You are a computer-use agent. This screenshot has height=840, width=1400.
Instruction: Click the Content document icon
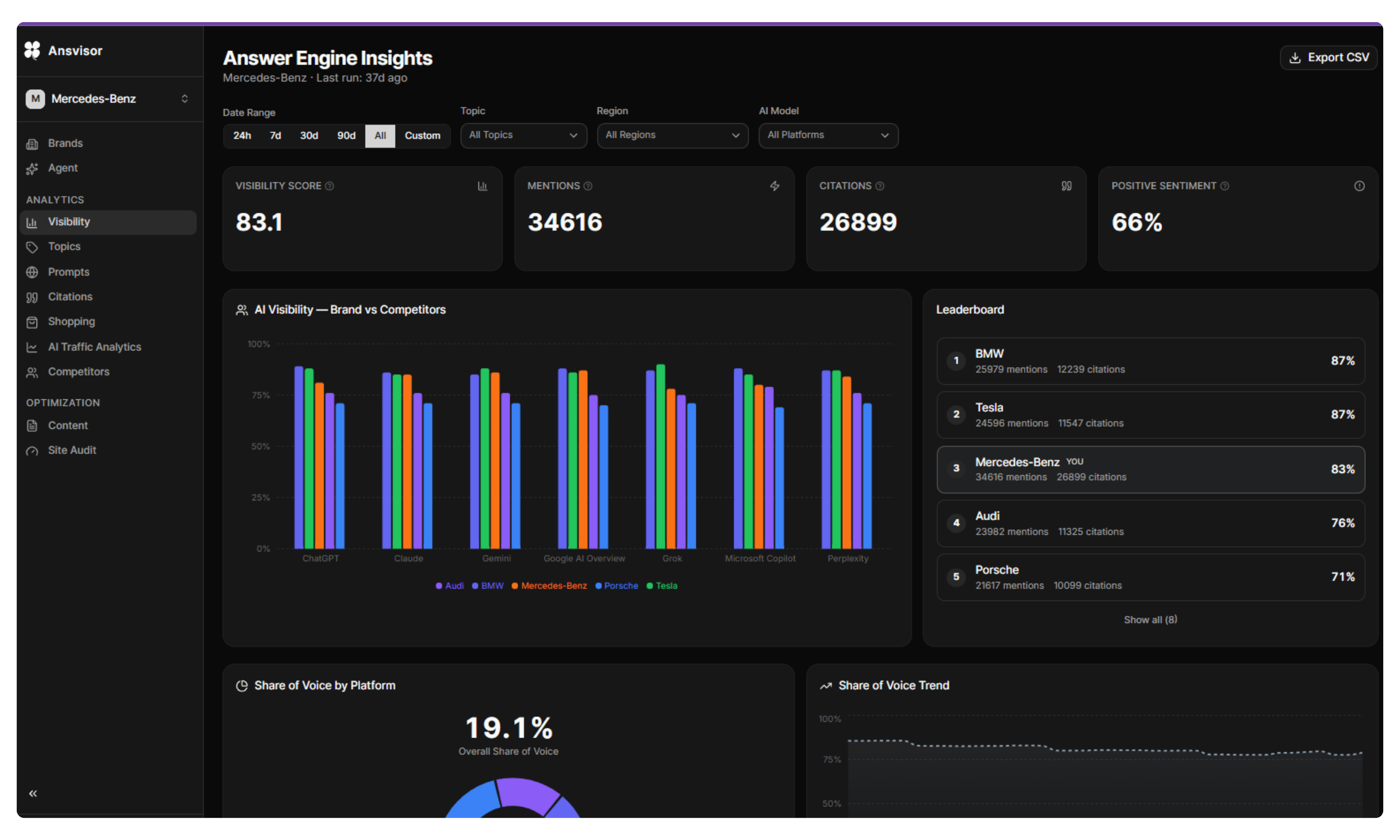point(32,426)
